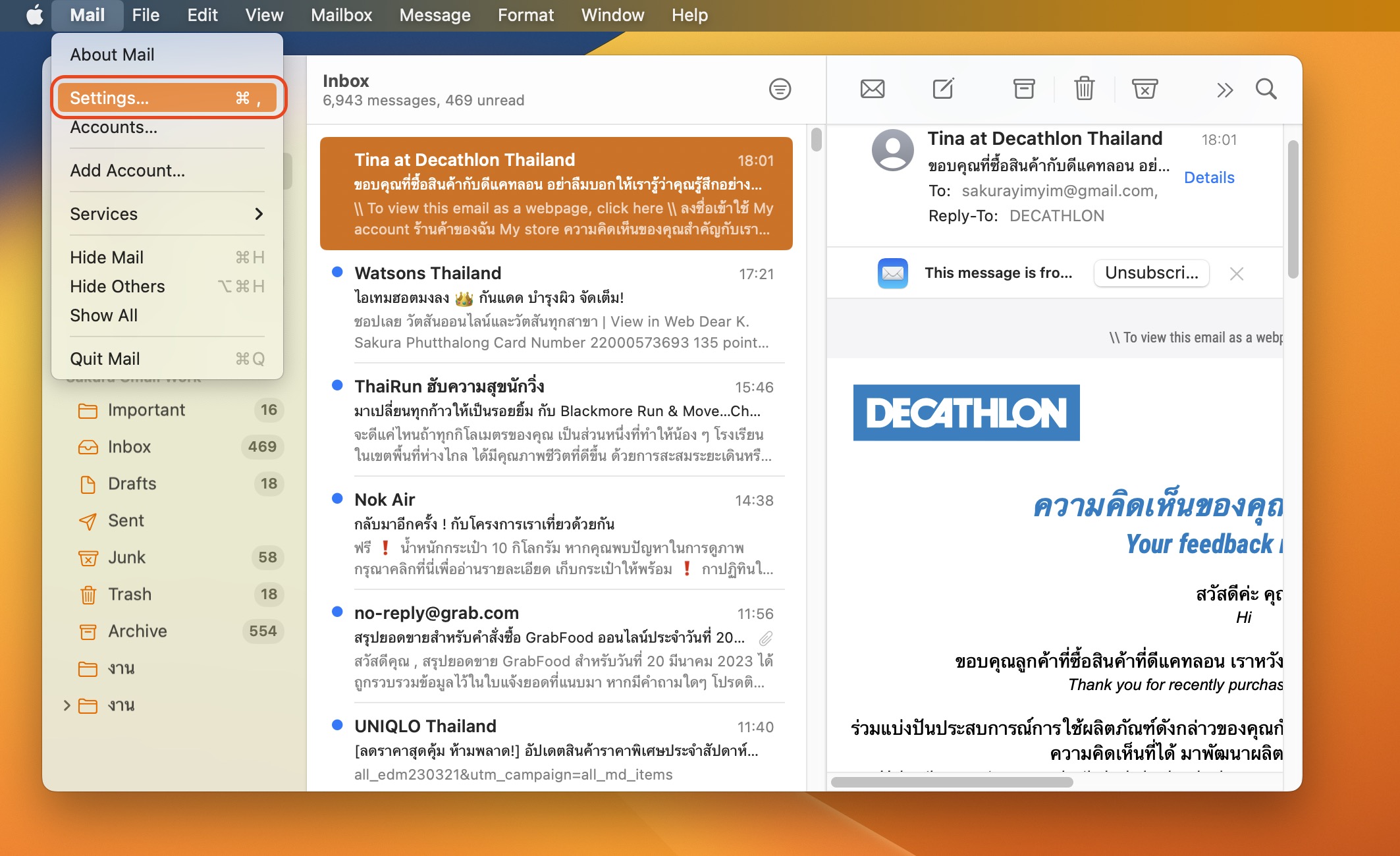Click the message filter icon in Inbox header
The image size is (1400, 856).
[780, 89]
